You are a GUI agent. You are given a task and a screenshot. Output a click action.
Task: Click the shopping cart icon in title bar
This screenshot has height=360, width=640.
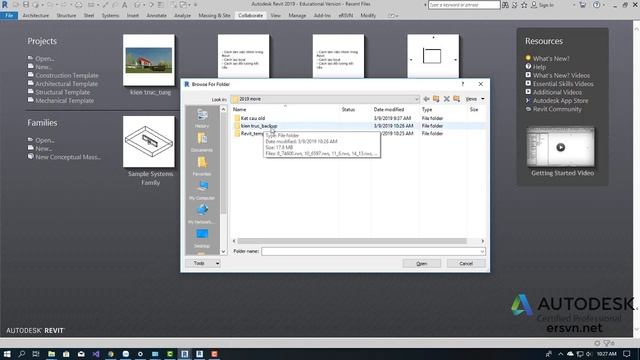(582, 5)
